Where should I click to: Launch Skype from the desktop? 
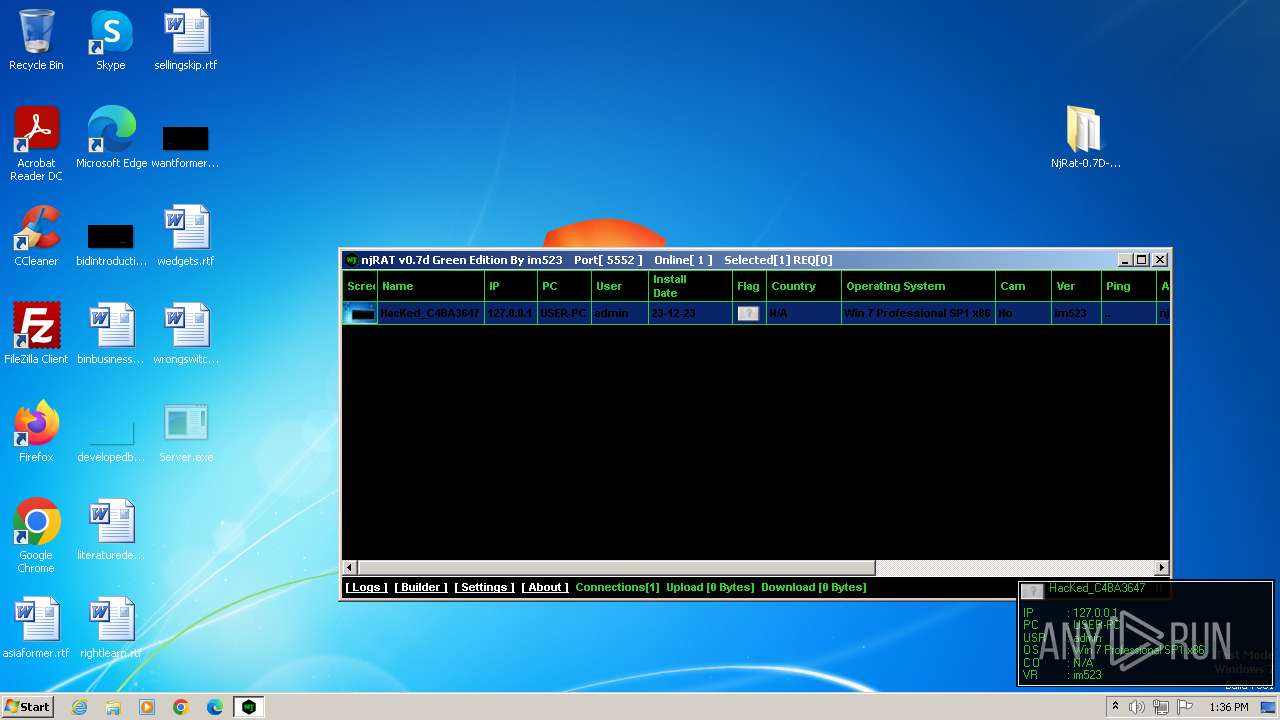110,40
